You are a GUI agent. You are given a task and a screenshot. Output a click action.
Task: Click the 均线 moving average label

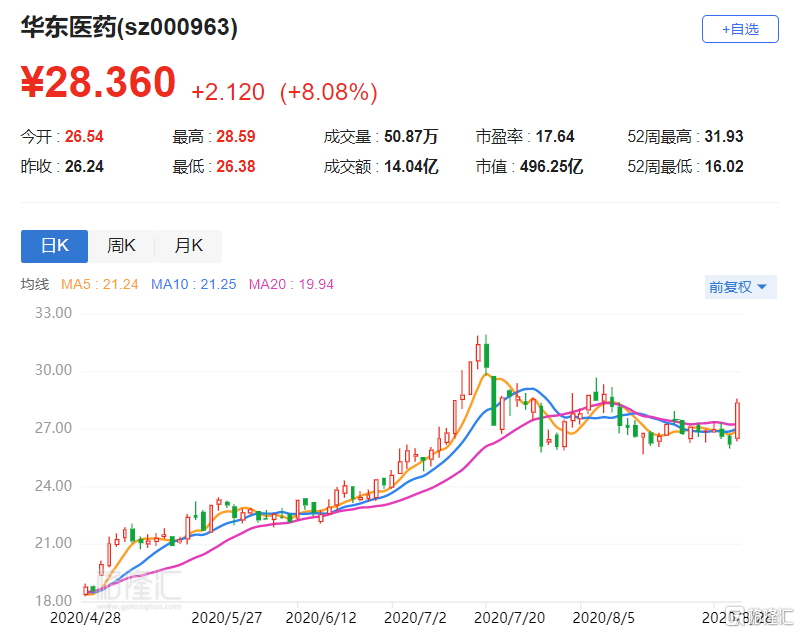(x=35, y=284)
